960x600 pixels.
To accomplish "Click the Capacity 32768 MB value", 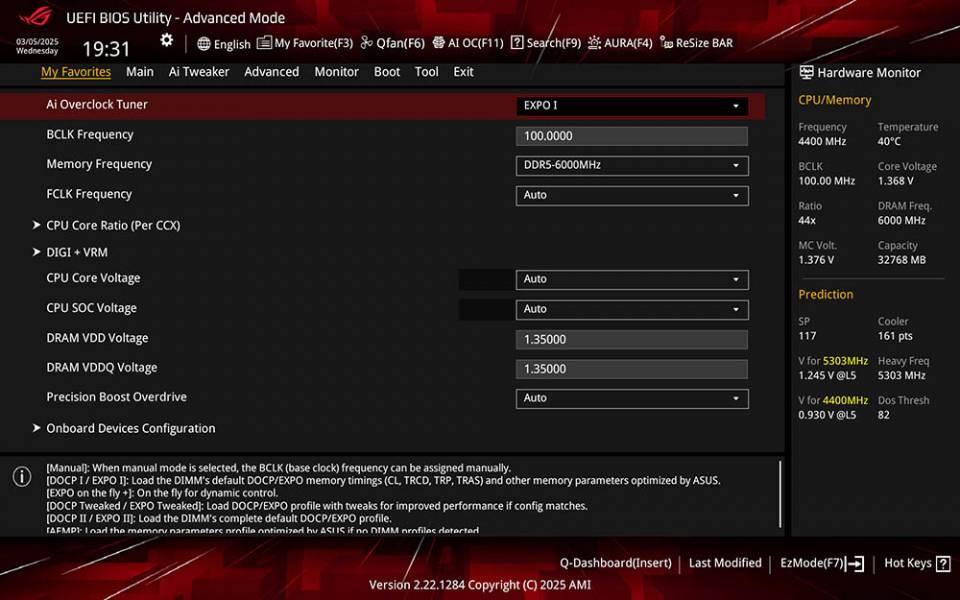I will [901, 260].
